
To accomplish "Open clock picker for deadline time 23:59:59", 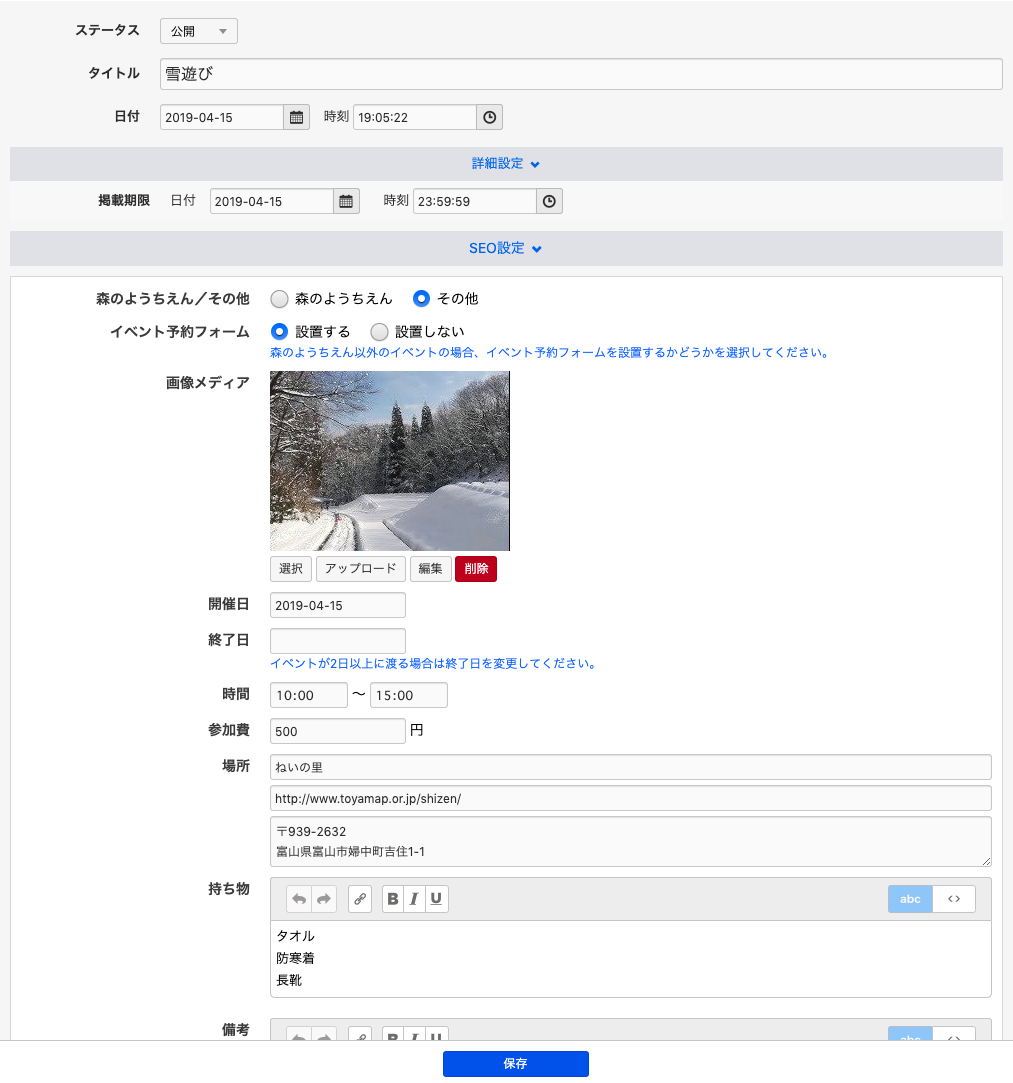I will [549, 201].
